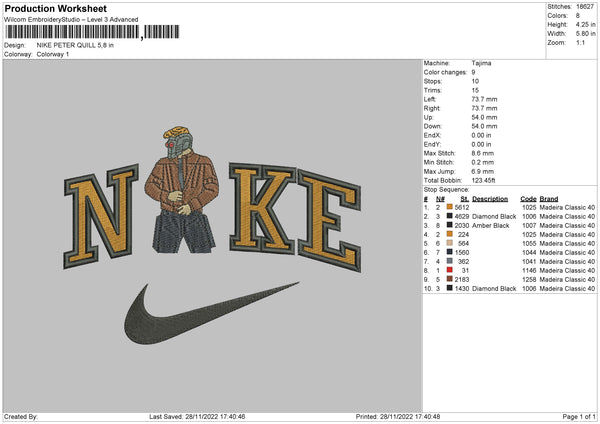Select the 'Printed: 28/11/2022 17:40:48' footer
600x424 pixels.
point(398,416)
